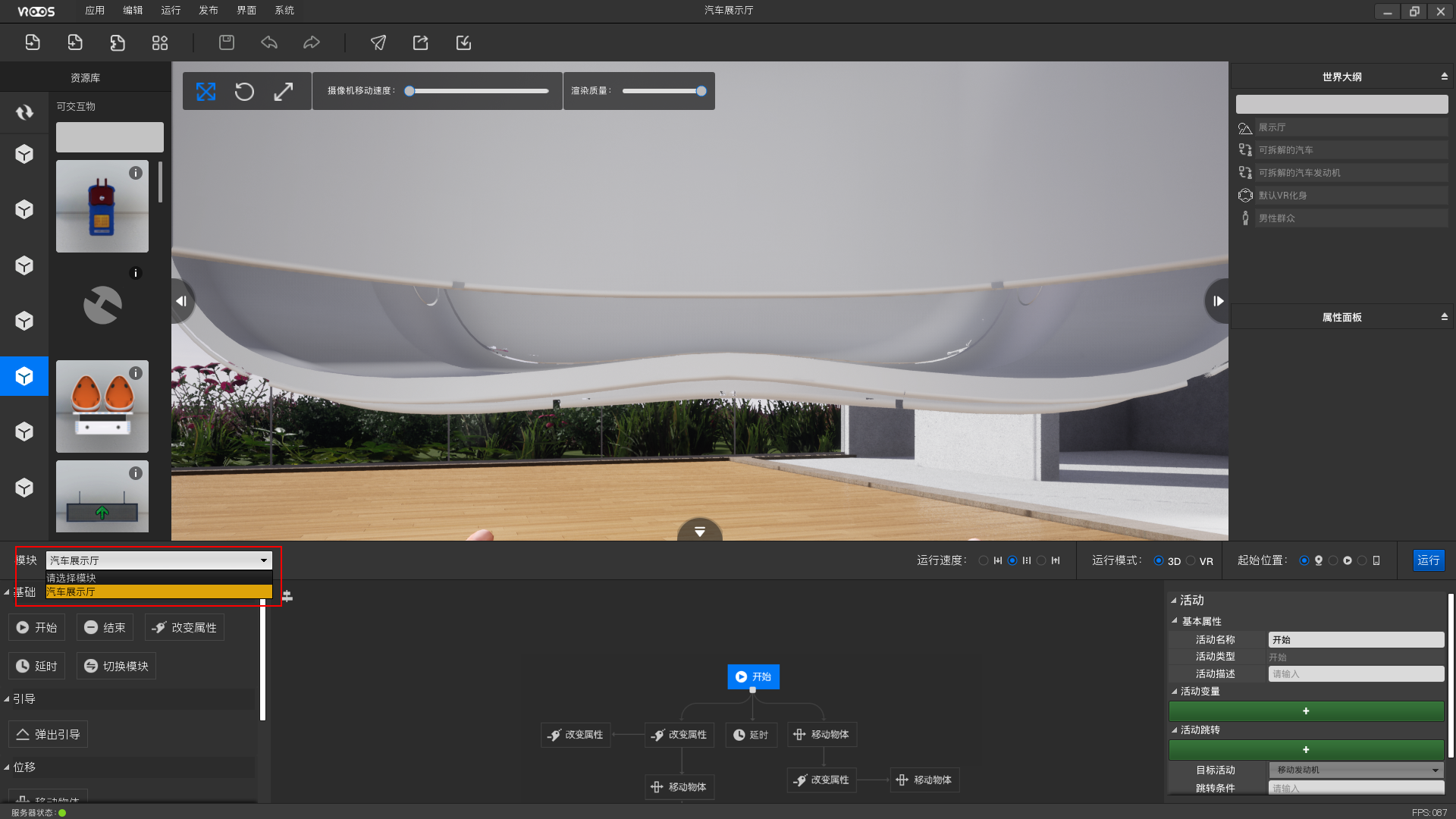Image resolution: width=1456 pixels, height=819 pixels.
Task: Collapse the 位移 section
Action: coord(7,767)
